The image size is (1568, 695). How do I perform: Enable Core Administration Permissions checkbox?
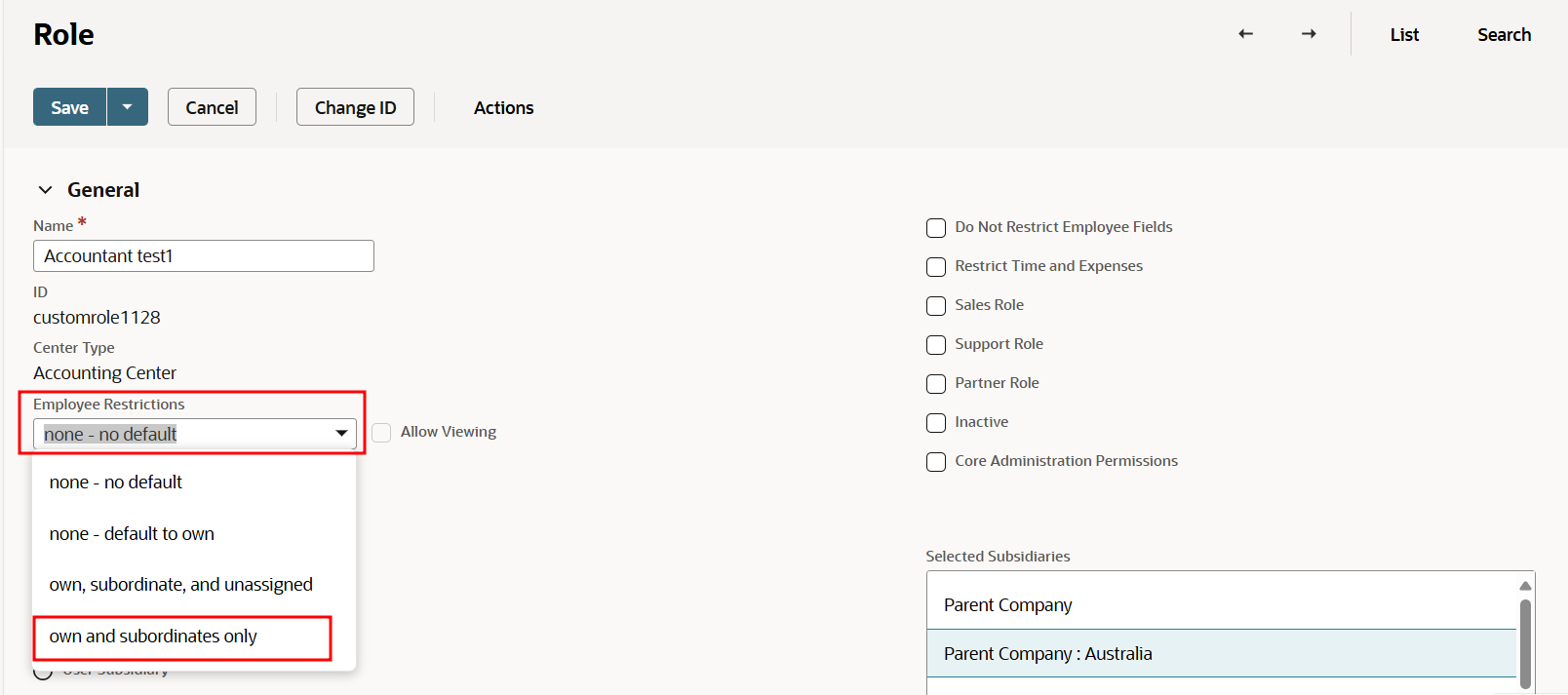point(936,462)
